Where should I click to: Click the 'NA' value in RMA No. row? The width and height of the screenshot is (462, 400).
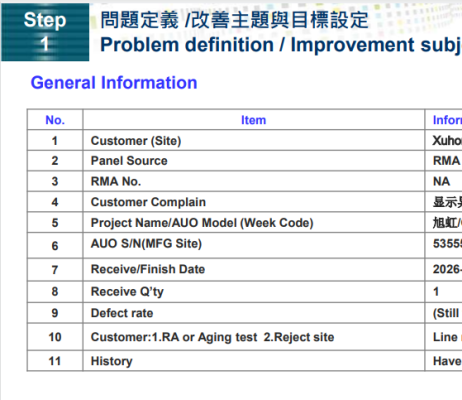point(441,181)
